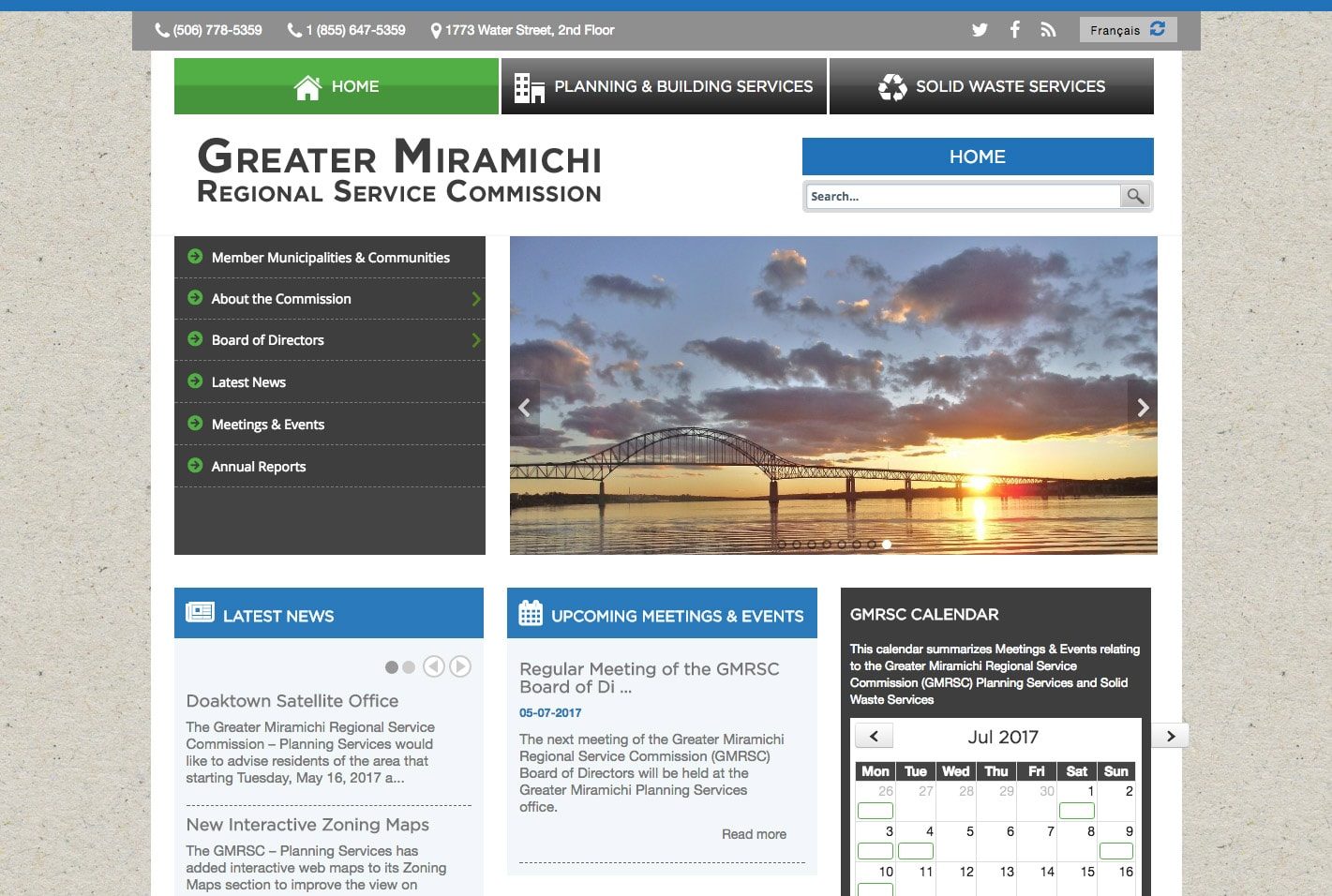Screen dimensions: 1332x896
Task: Expand About the Commission submenu chevron
Action: [x=476, y=299]
